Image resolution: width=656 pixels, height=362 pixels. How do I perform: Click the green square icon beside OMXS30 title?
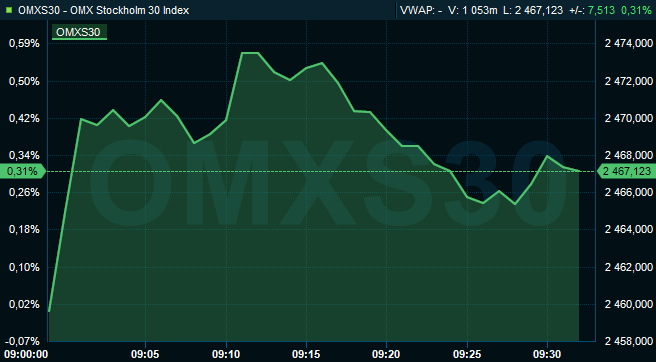tap(9, 10)
